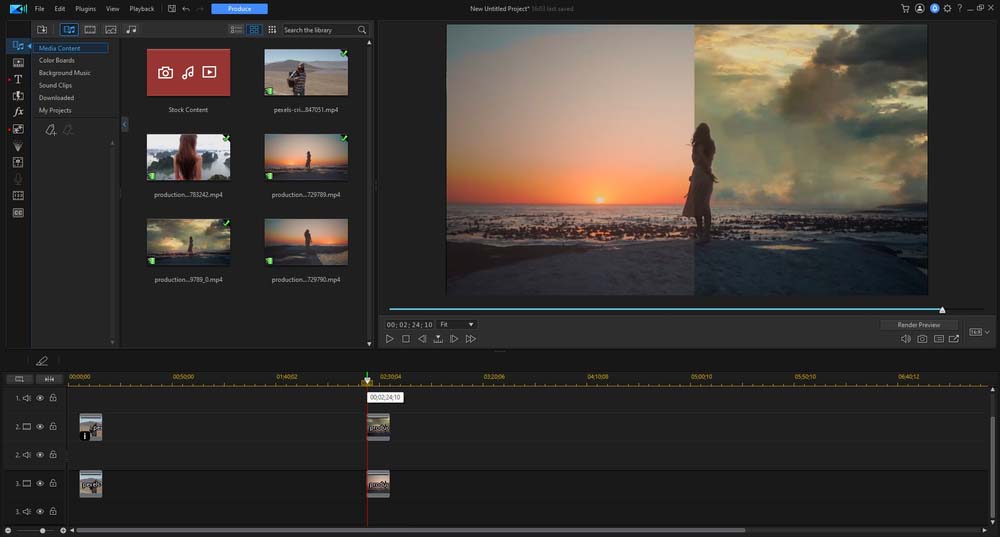Screen dimensions: 1000x537
Task: Open the View menu
Action: [x=113, y=9]
